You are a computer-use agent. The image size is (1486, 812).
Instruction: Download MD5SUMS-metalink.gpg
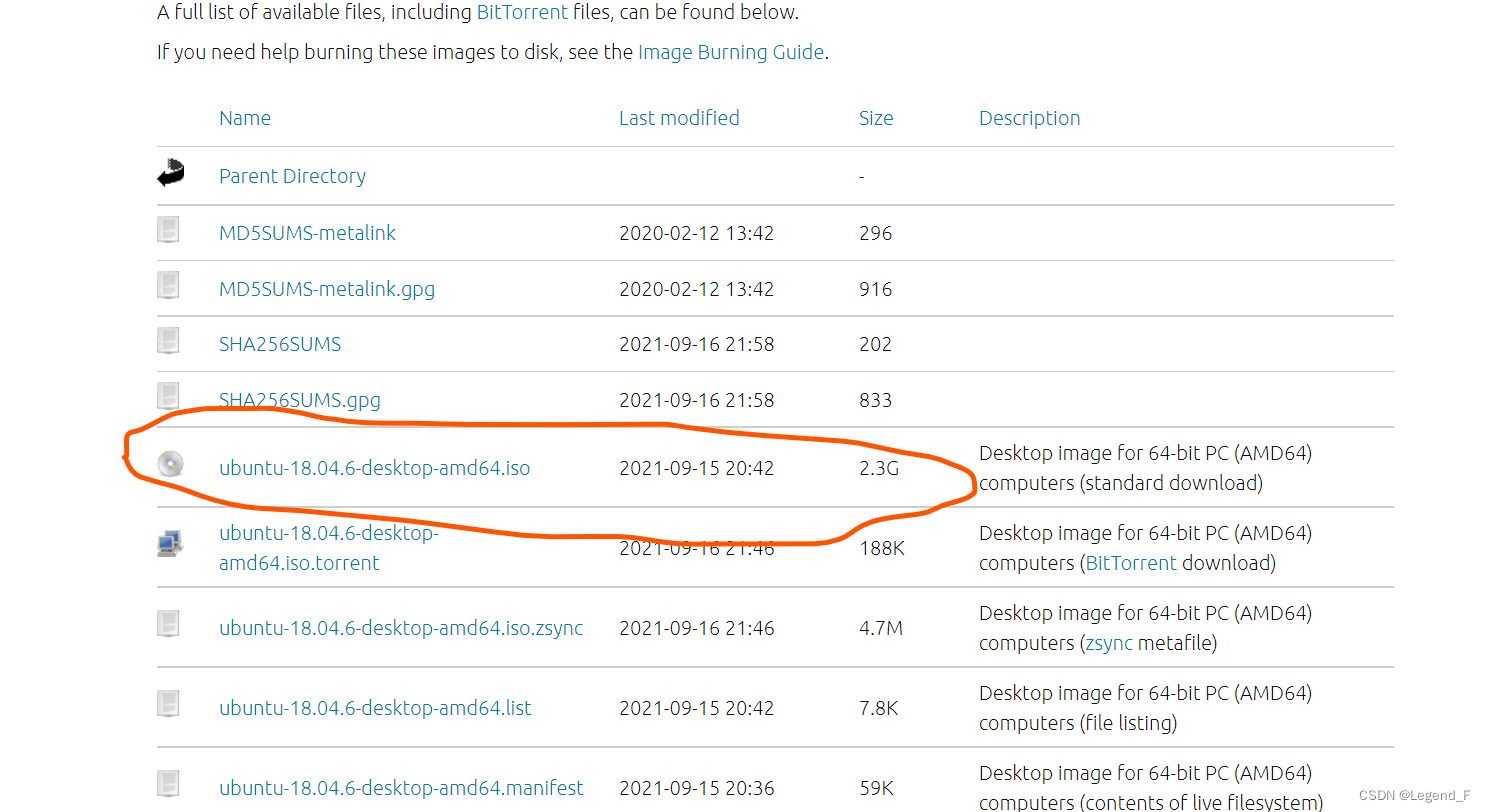pos(327,289)
